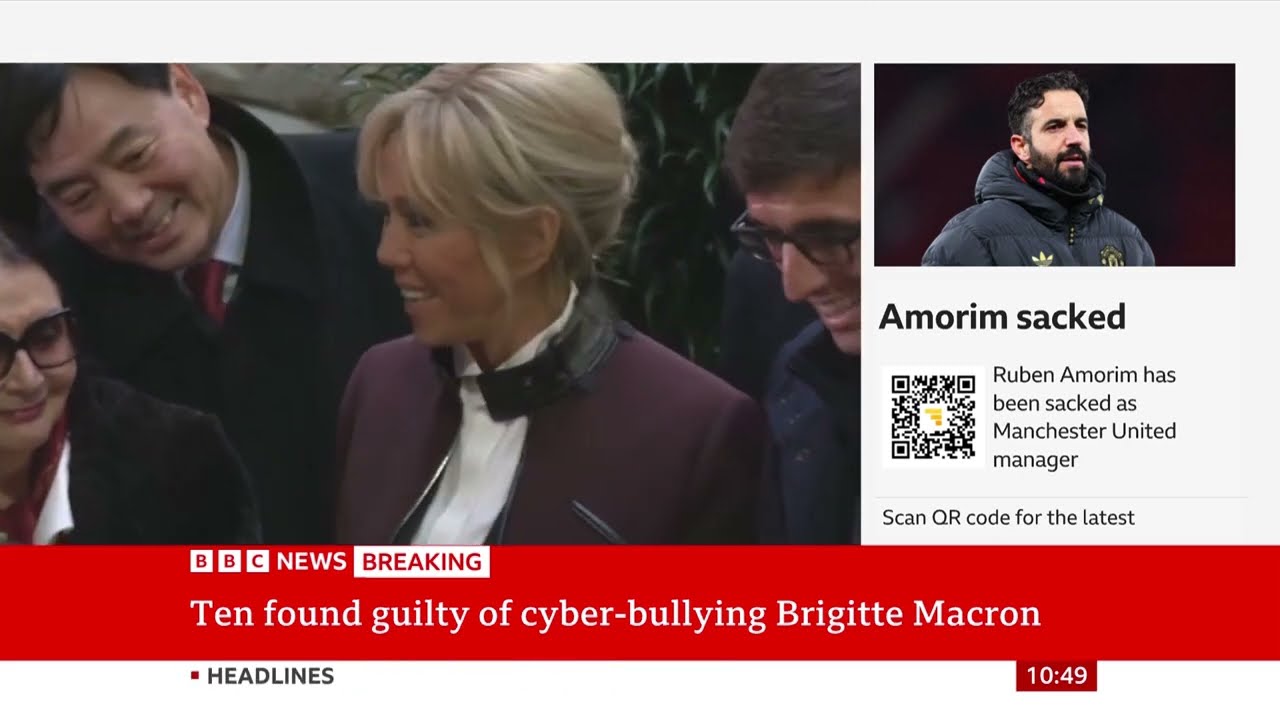Click the yellow mark inside QR code
Viewport: 1280px width, 720px height.
coord(934,417)
